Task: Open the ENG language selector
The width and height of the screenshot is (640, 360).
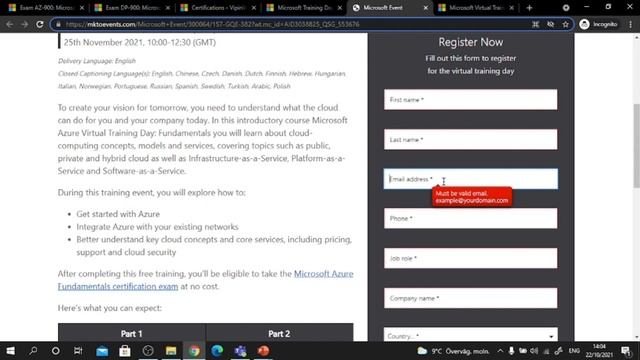Action: [574, 351]
